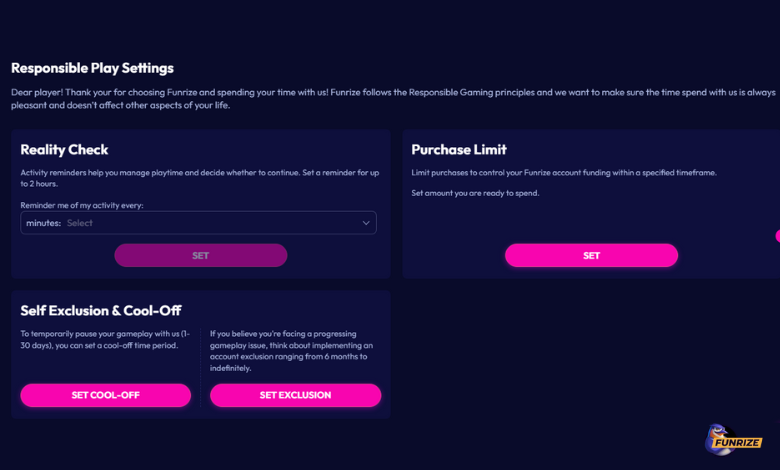
Task: Click the Funrize mascot logo
Action: pos(735,440)
